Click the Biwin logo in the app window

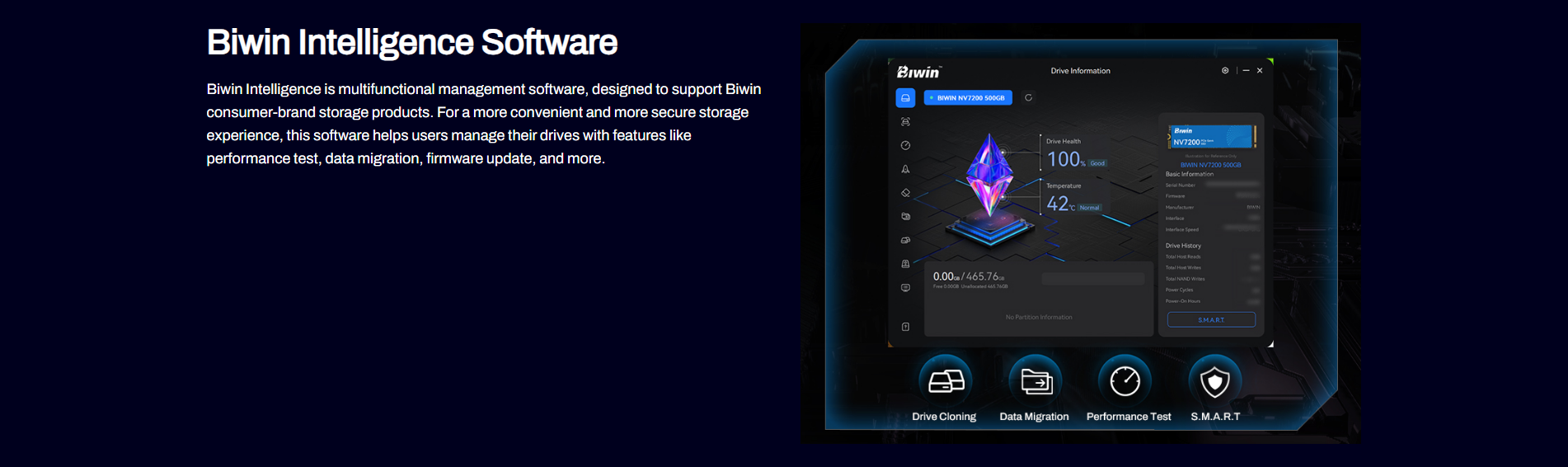pos(918,72)
